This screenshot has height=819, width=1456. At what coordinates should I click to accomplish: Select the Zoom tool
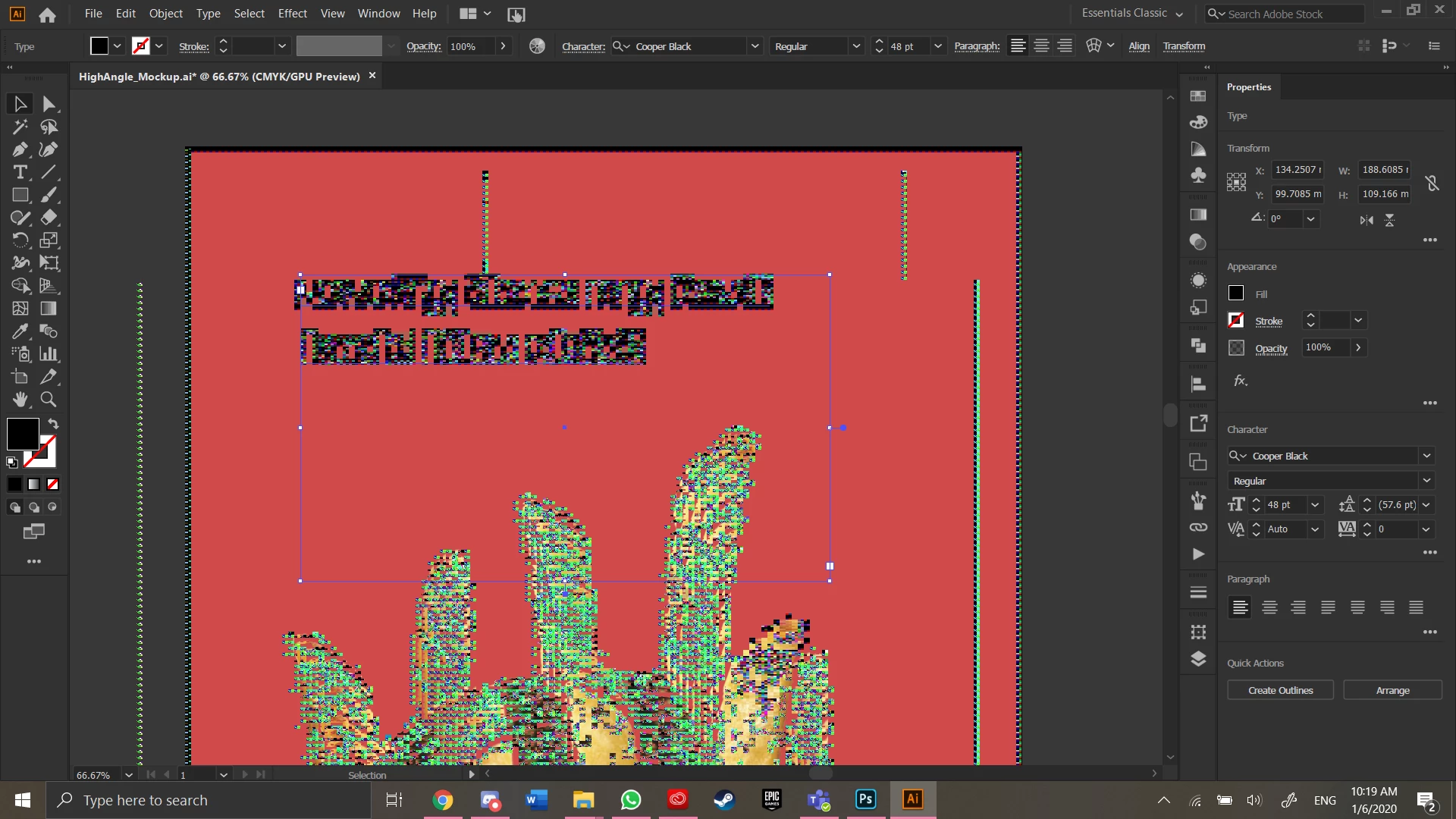(49, 400)
